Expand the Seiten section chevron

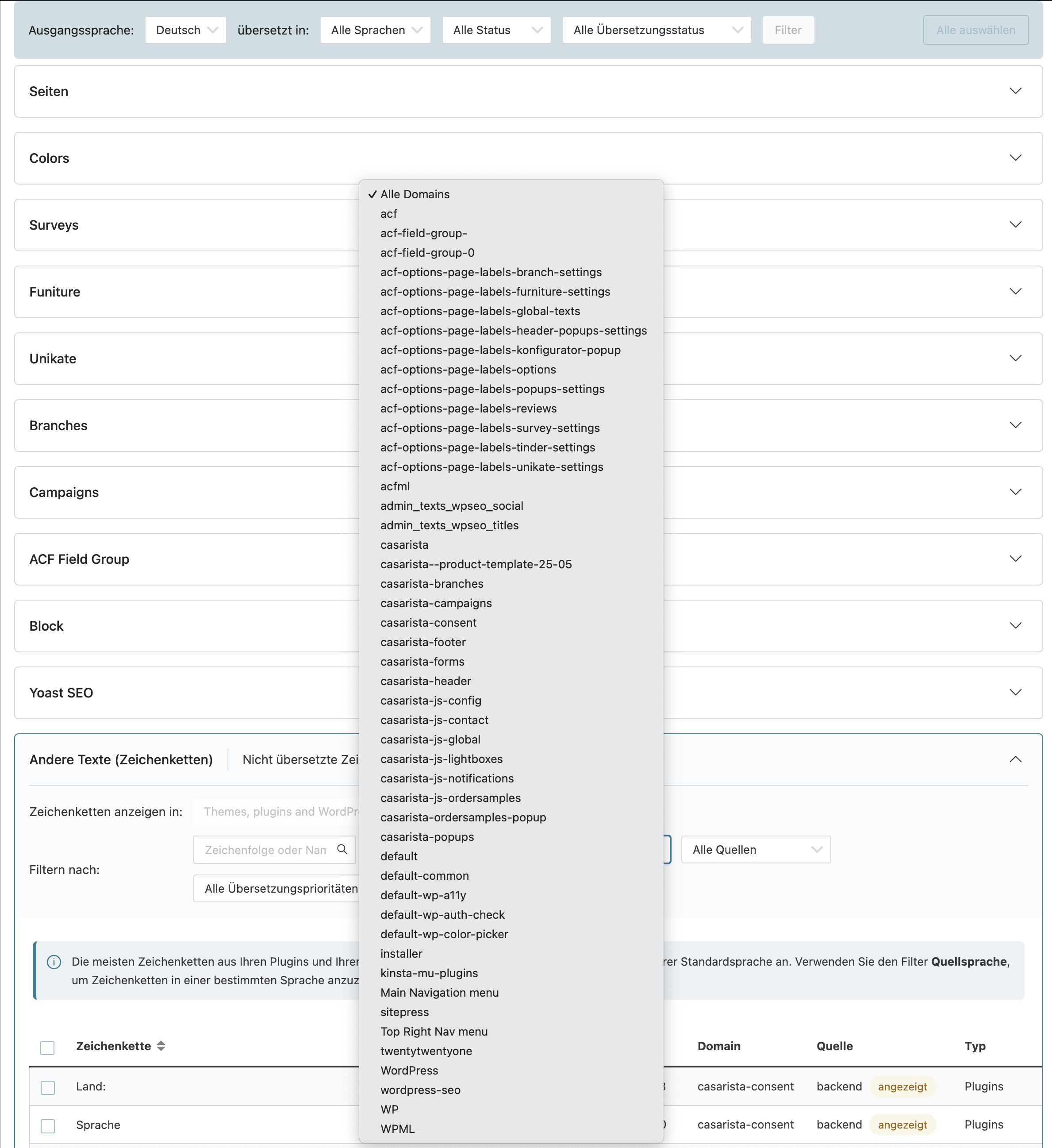click(1015, 91)
